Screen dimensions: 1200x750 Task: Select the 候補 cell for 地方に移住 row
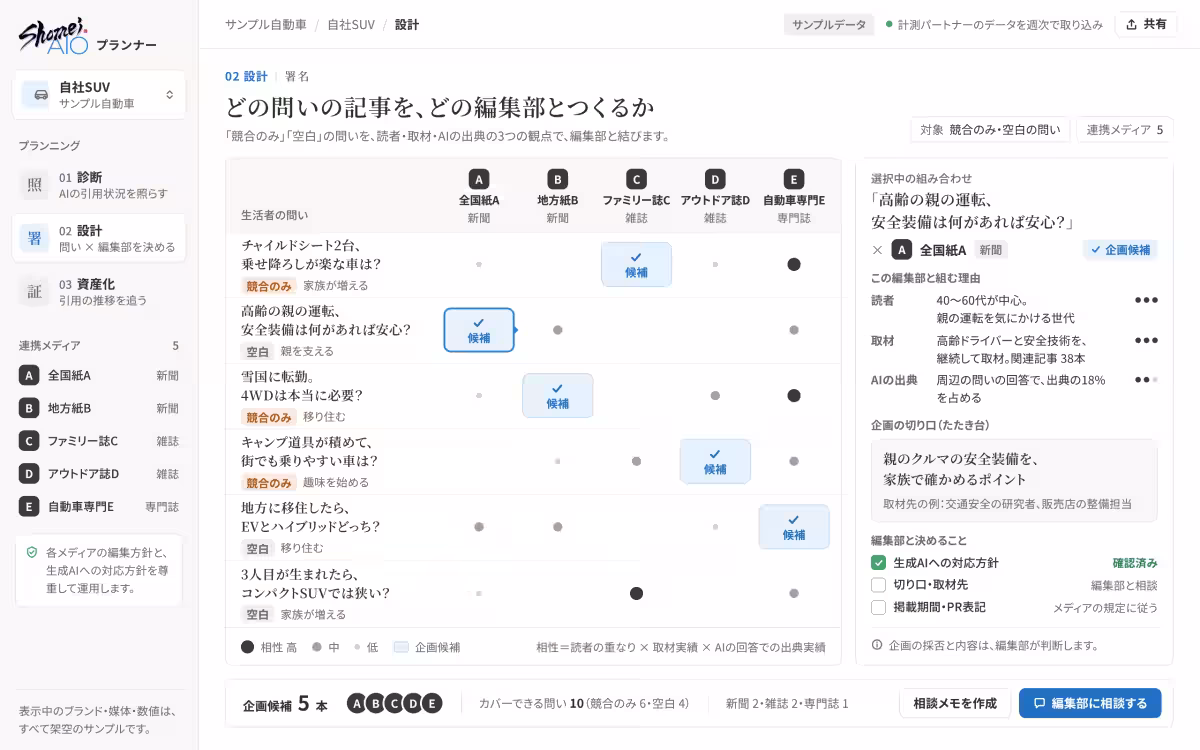[794, 527]
